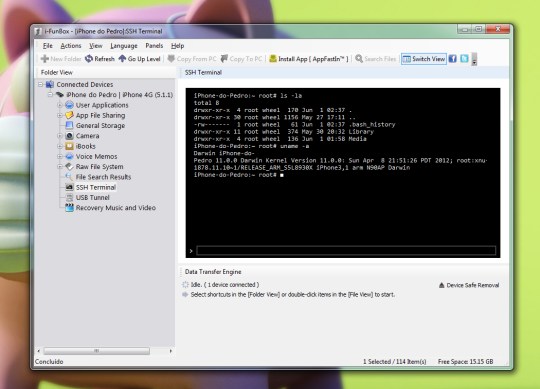
Task: Click the User Applications icon
Action: point(70,105)
